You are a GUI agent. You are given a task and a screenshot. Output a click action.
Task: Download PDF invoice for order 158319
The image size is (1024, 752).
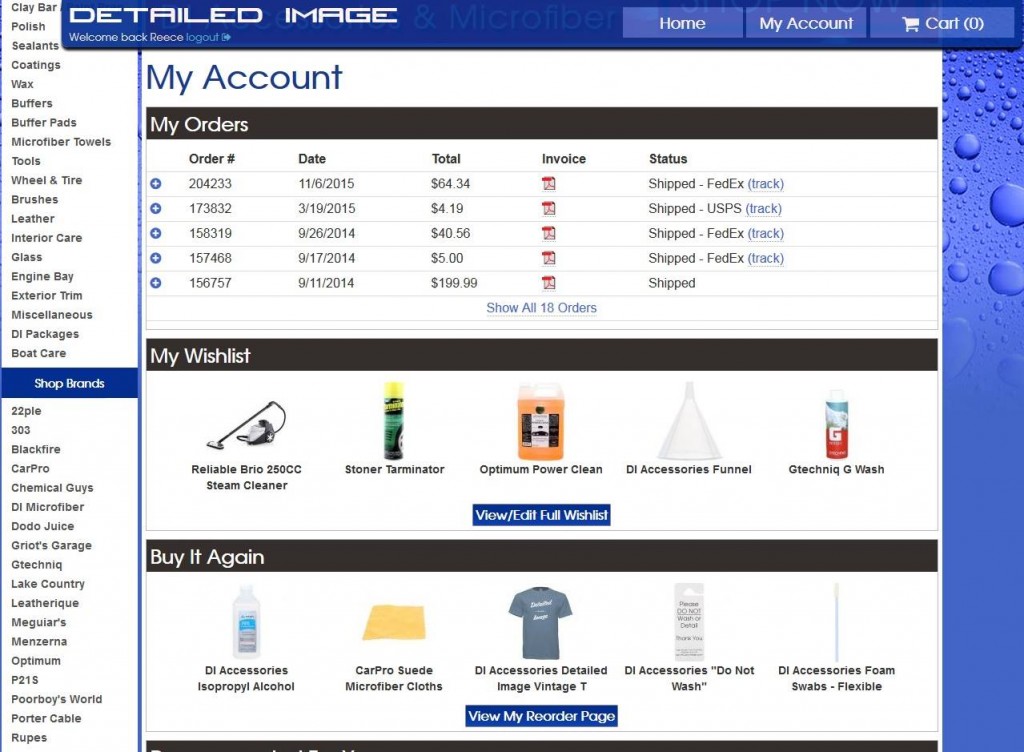click(x=548, y=233)
